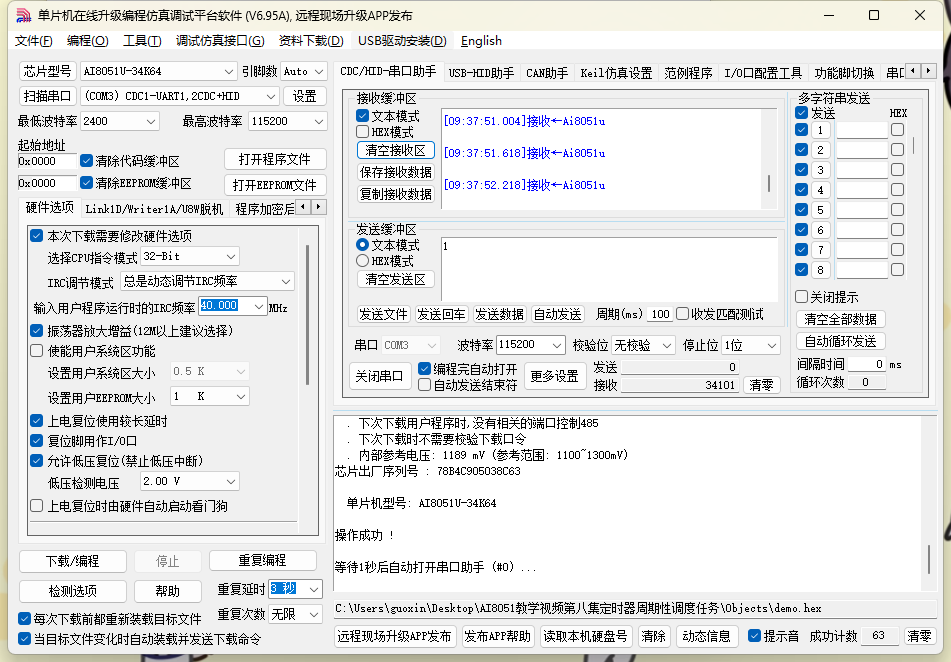Switch to the CAN助手 tab
The image size is (951, 662).
pyautogui.click(x=546, y=73)
